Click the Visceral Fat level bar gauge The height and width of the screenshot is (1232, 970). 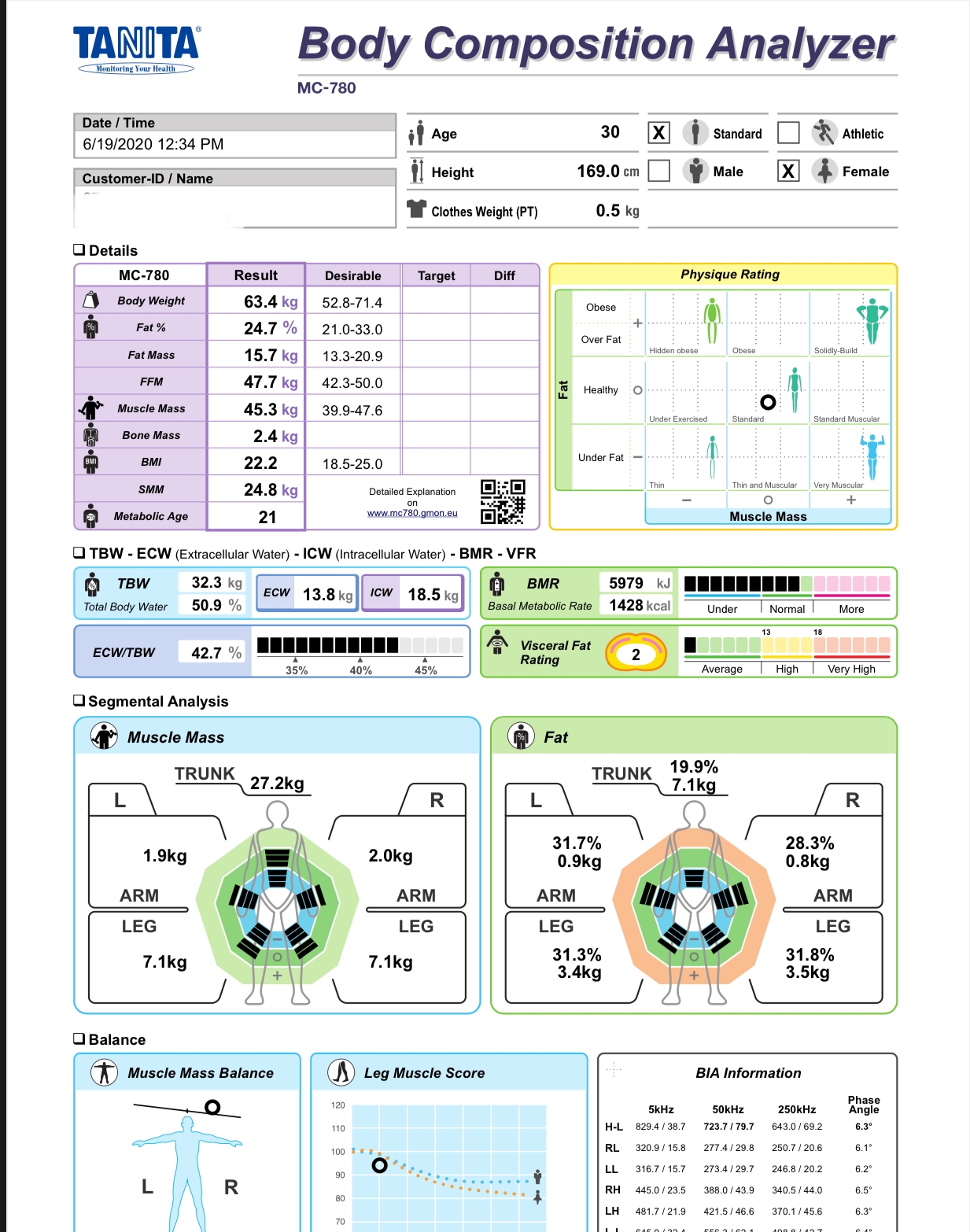[x=787, y=645]
